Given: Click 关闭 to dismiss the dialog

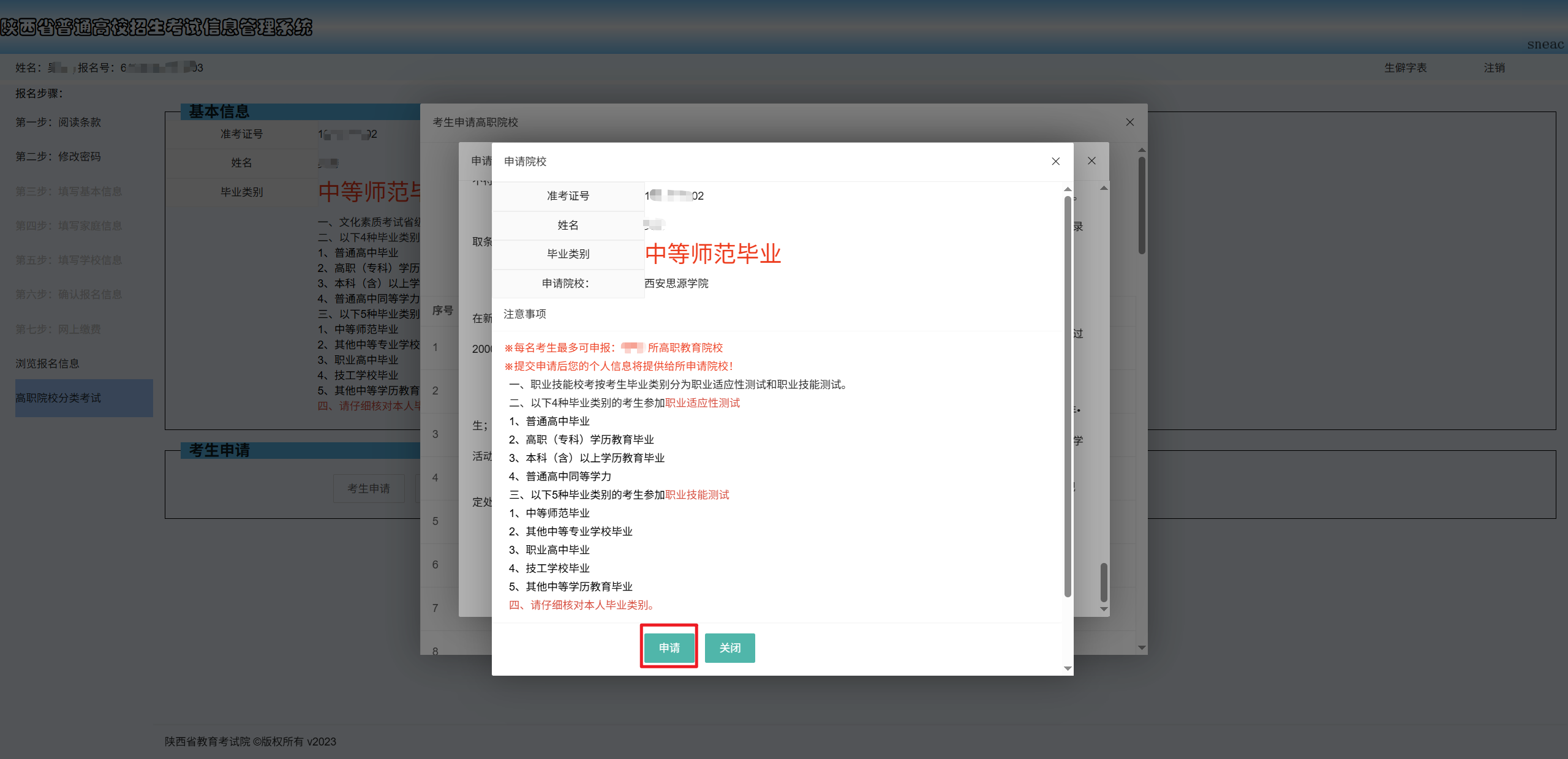Looking at the screenshot, I should tap(729, 648).
